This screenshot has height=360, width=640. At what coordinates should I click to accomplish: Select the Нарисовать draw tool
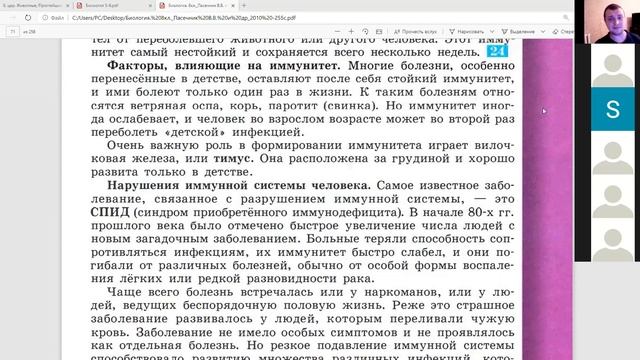tap(467, 31)
